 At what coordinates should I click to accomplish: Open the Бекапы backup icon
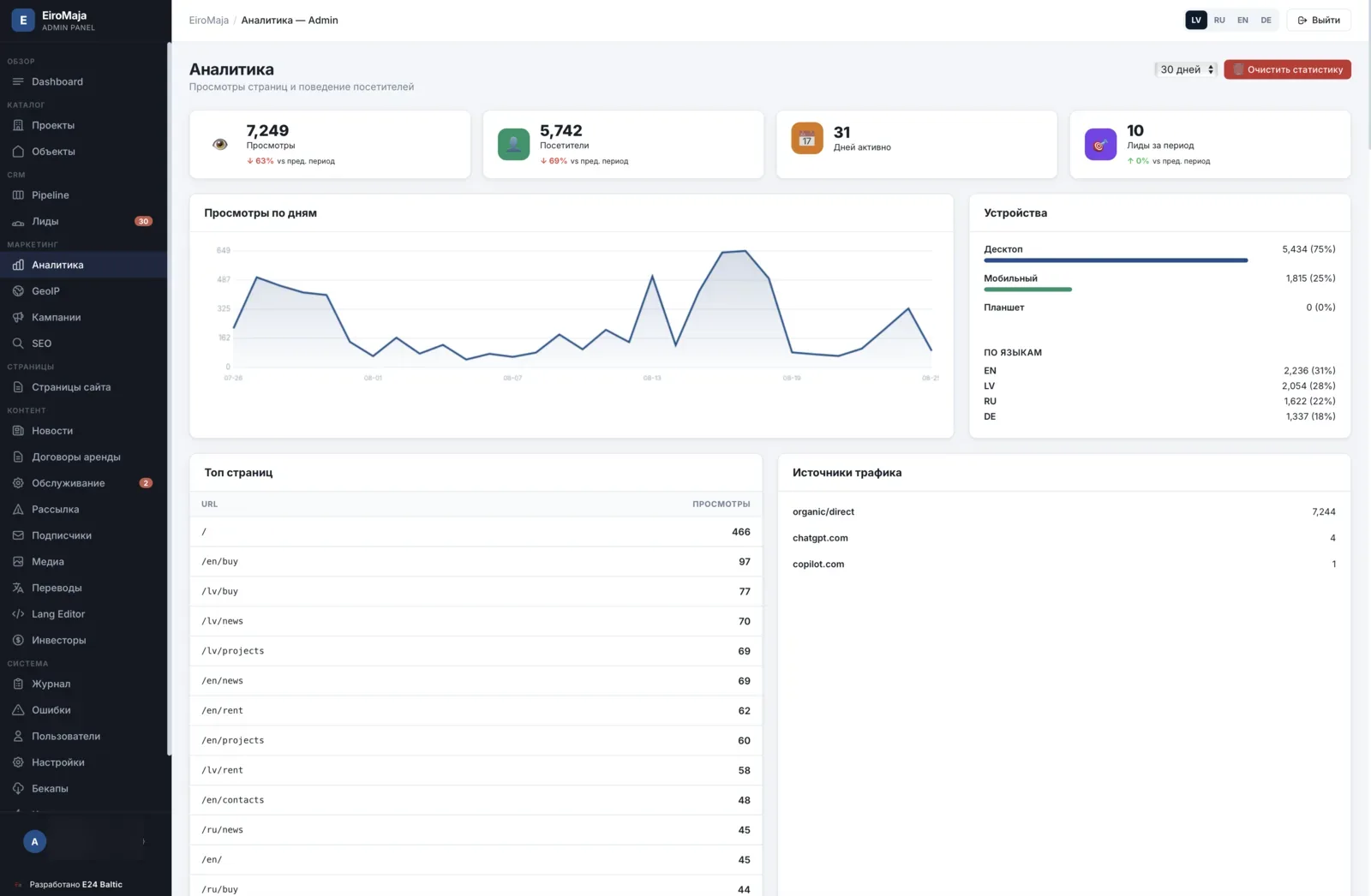[18, 788]
